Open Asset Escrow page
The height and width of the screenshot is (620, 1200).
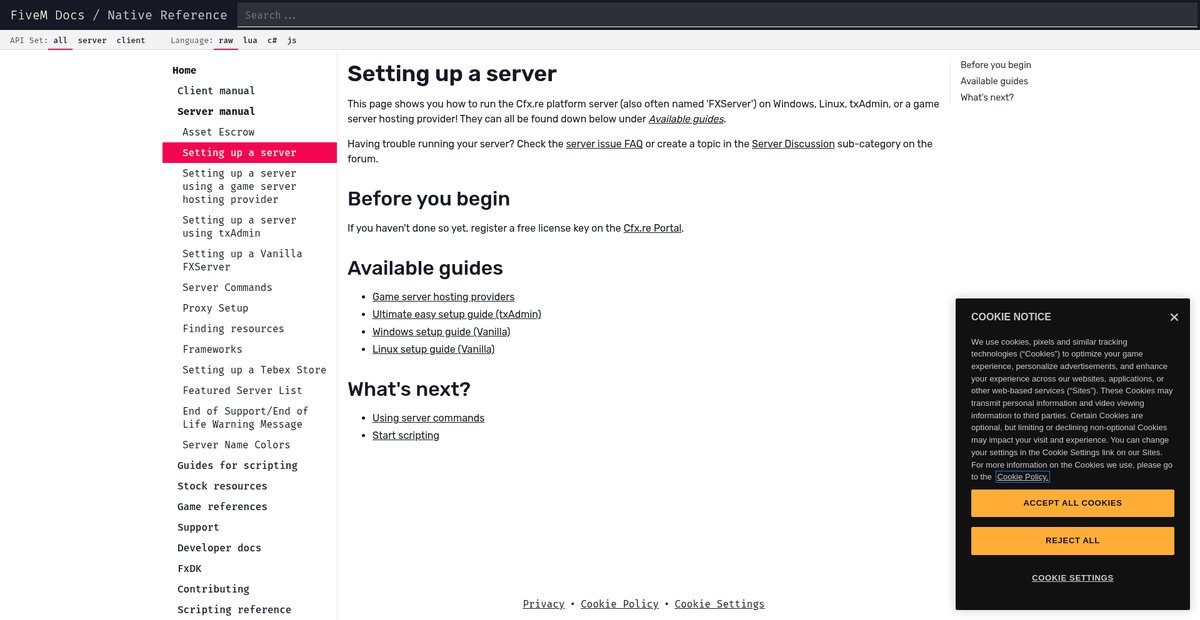tap(218, 132)
